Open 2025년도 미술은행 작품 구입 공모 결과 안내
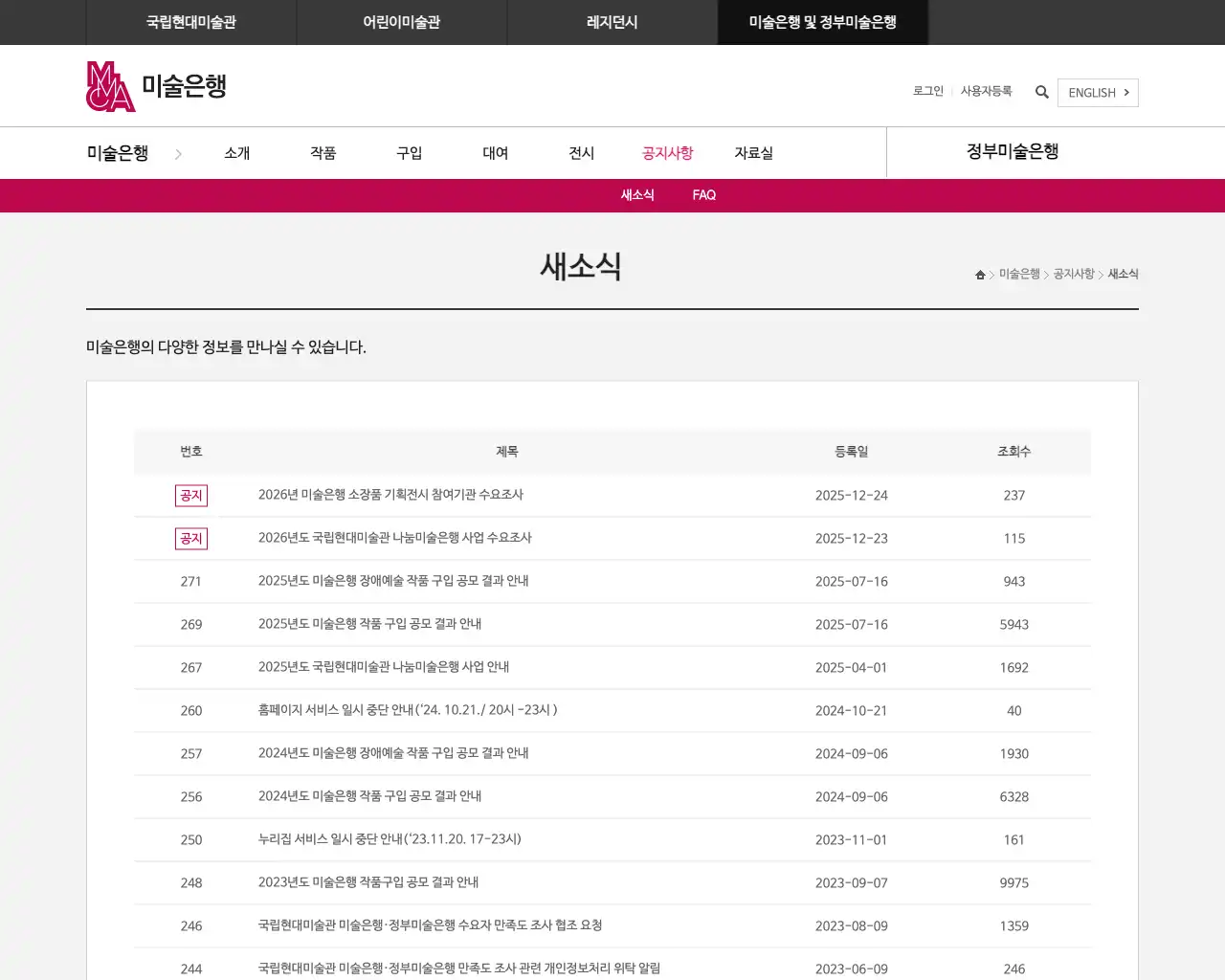The image size is (1225, 980). (369, 624)
